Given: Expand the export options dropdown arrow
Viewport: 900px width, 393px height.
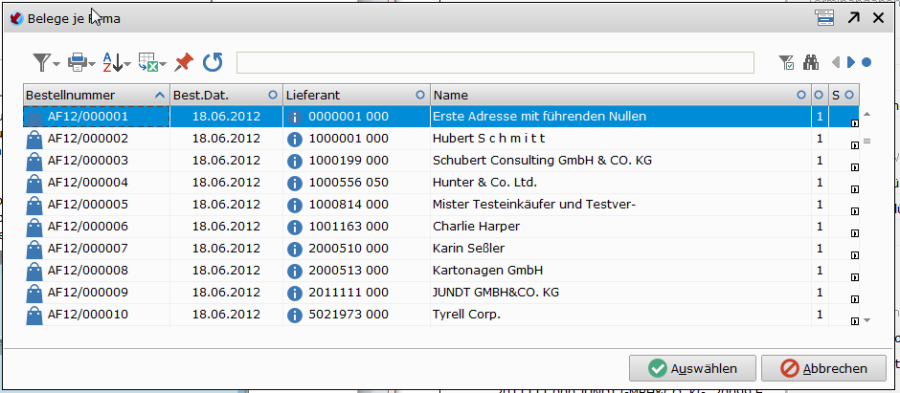Looking at the screenshot, I should (x=163, y=64).
